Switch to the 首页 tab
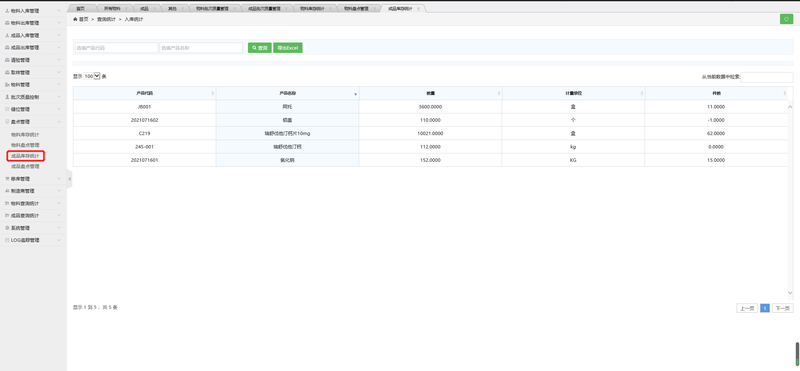This screenshot has width=800, height=371. pyautogui.click(x=81, y=9)
